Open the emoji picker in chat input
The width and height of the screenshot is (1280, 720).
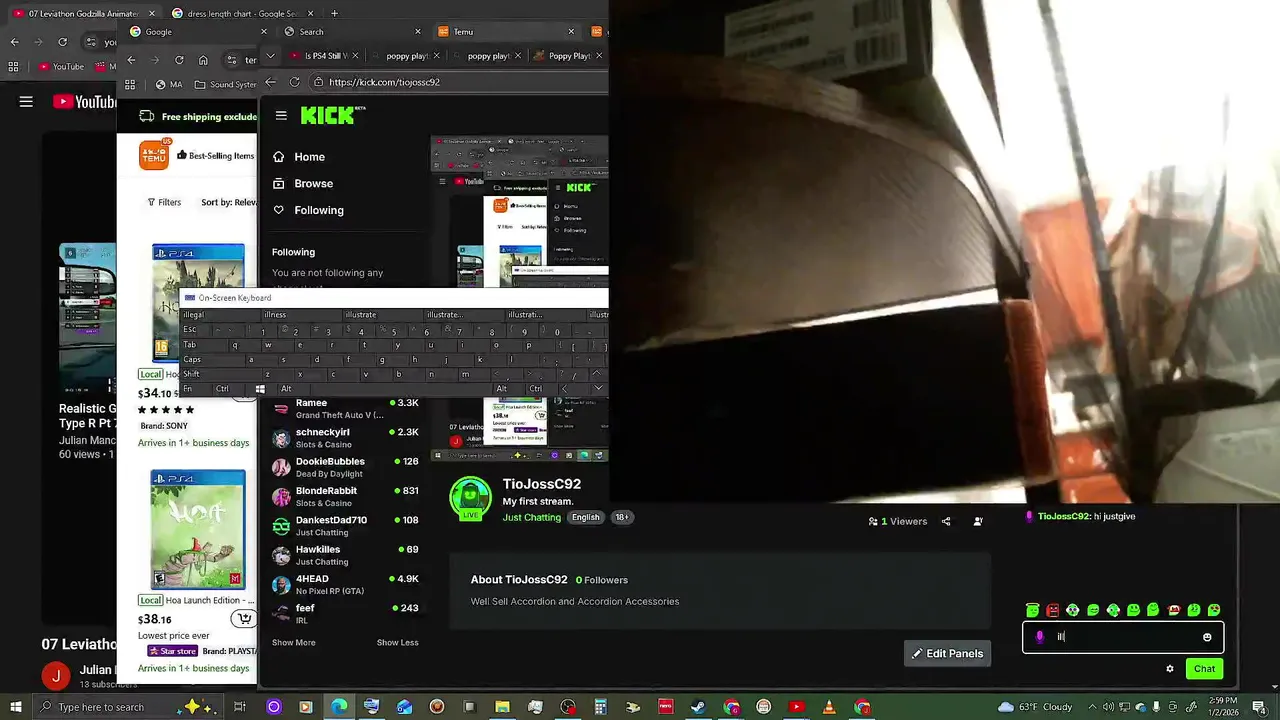point(1207,637)
